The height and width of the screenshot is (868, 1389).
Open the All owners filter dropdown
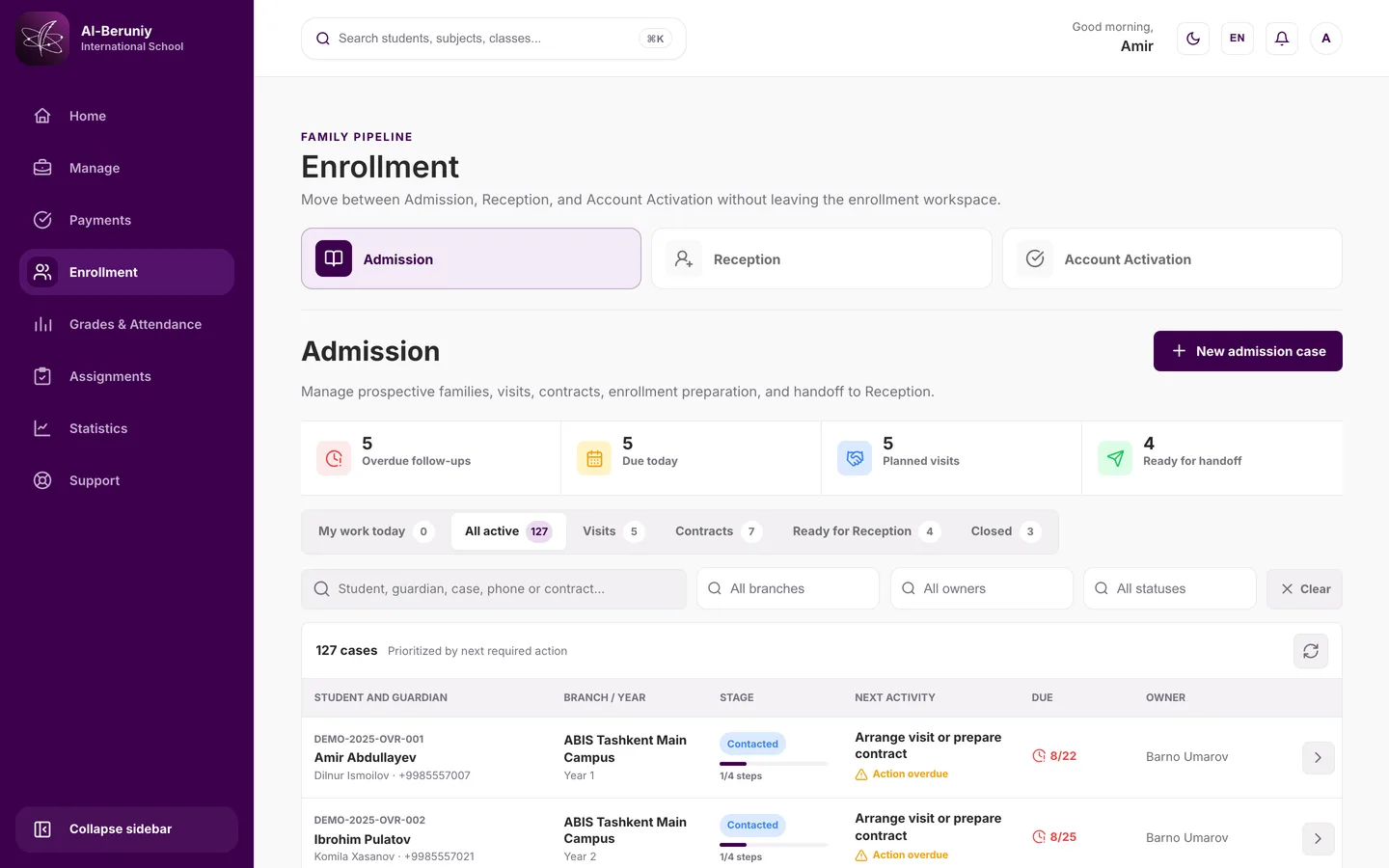(x=982, y=588)
